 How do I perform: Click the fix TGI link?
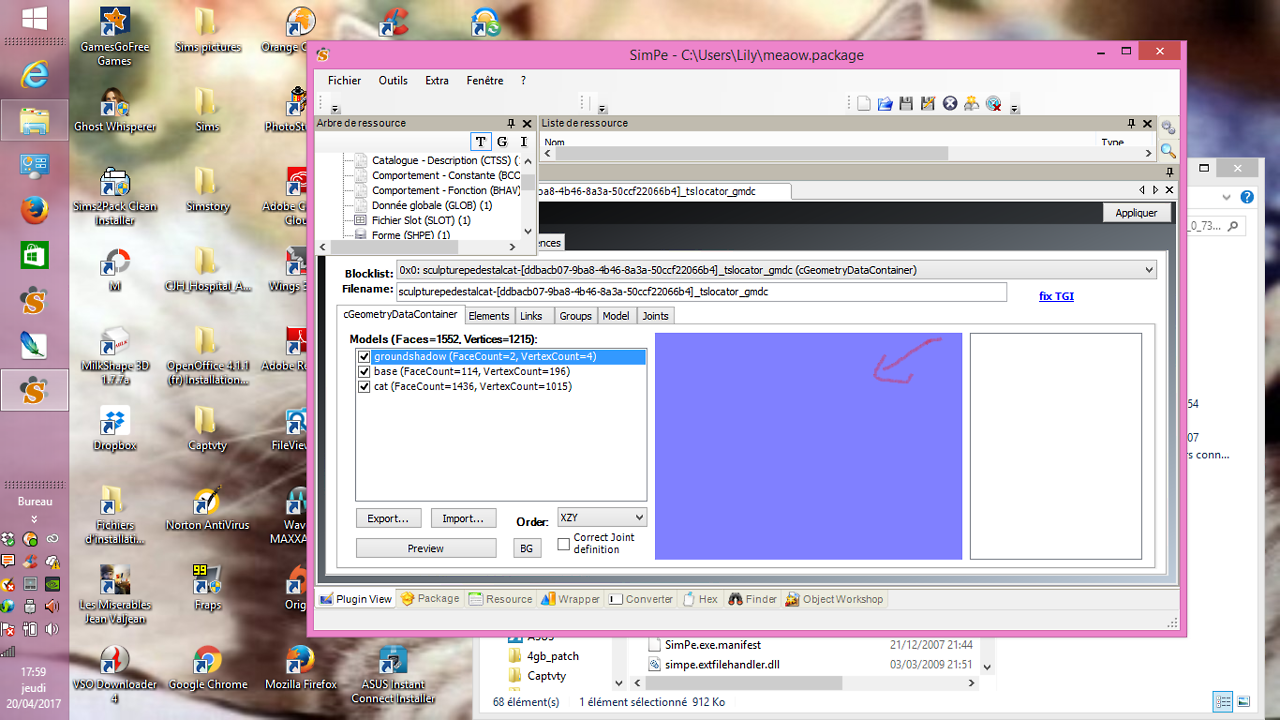[1056, 296]
